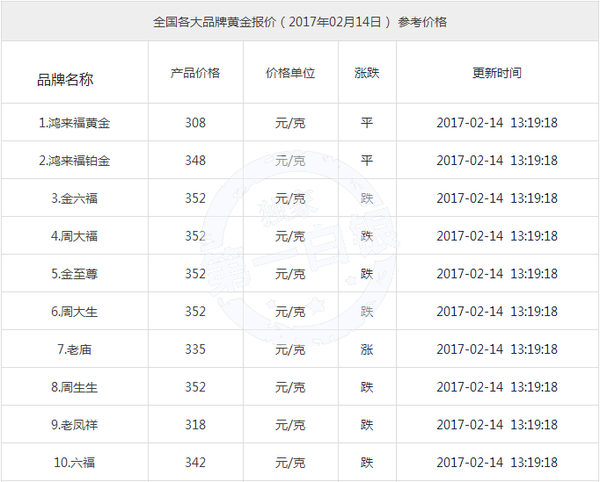600x482 pixels.
Task: Click price 308 for 鸿来福黄金
Action: click(195, 123)
